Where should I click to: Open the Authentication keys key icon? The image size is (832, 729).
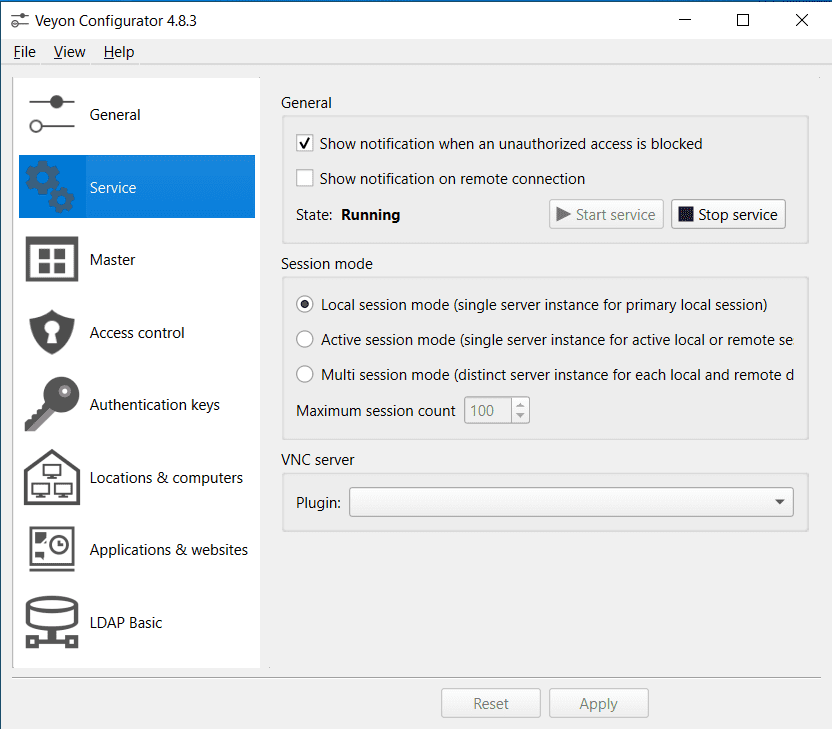point(52,405)
